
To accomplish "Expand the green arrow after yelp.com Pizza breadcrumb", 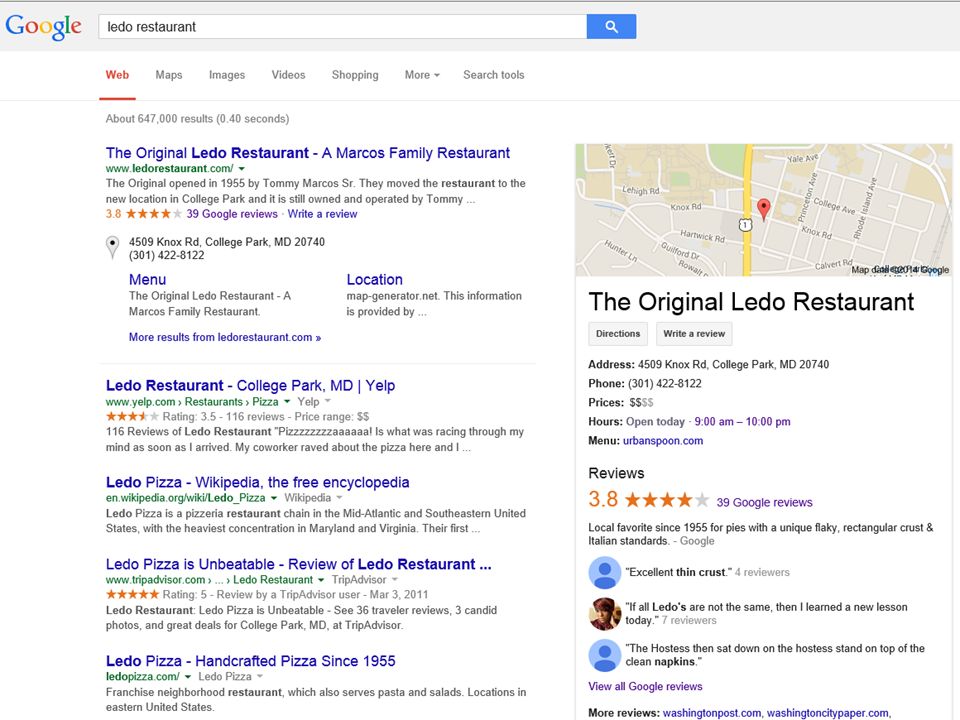I will click(x=287, y=402).
